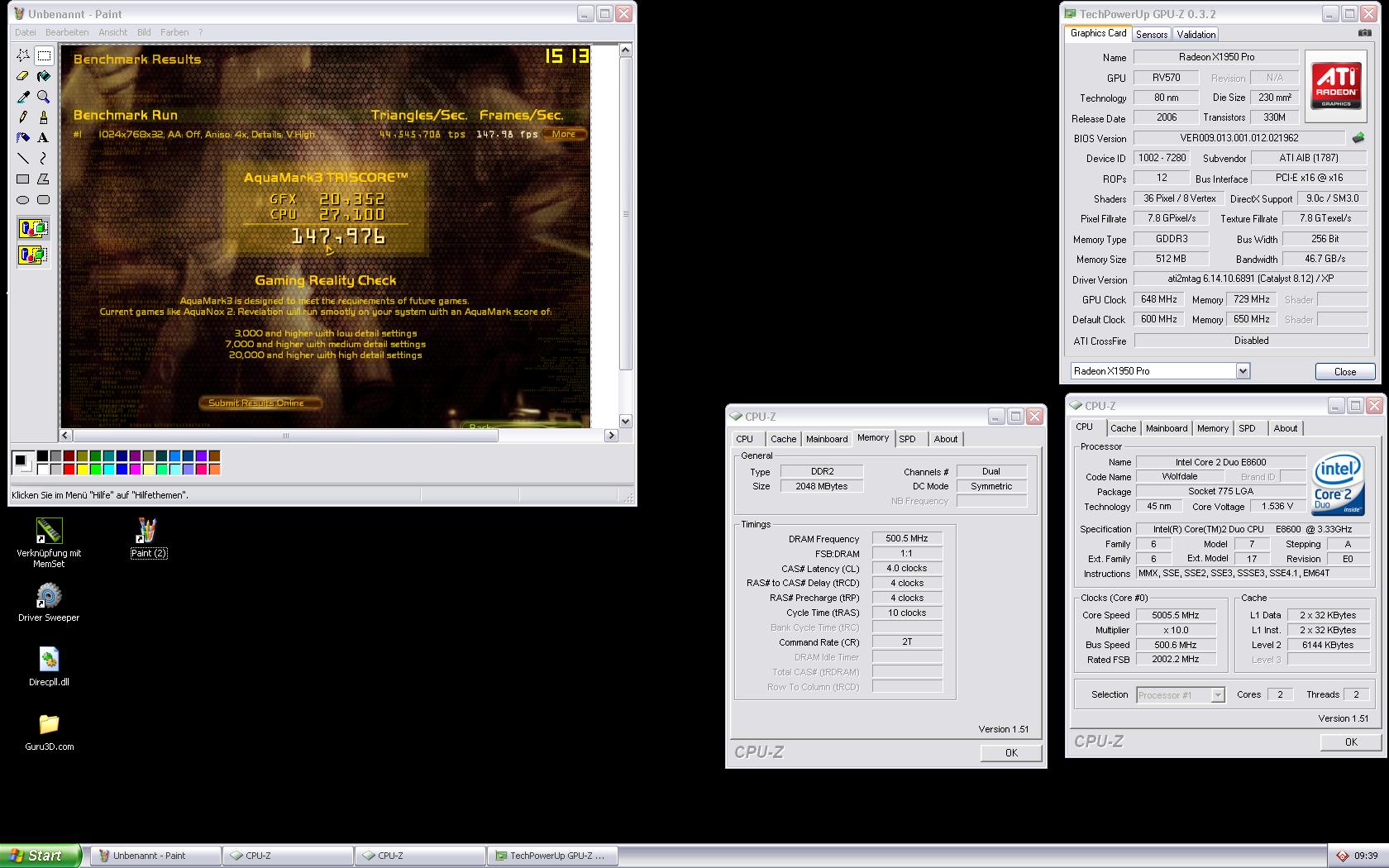Click the Paint help menu question mark

[x=200, y=32]
